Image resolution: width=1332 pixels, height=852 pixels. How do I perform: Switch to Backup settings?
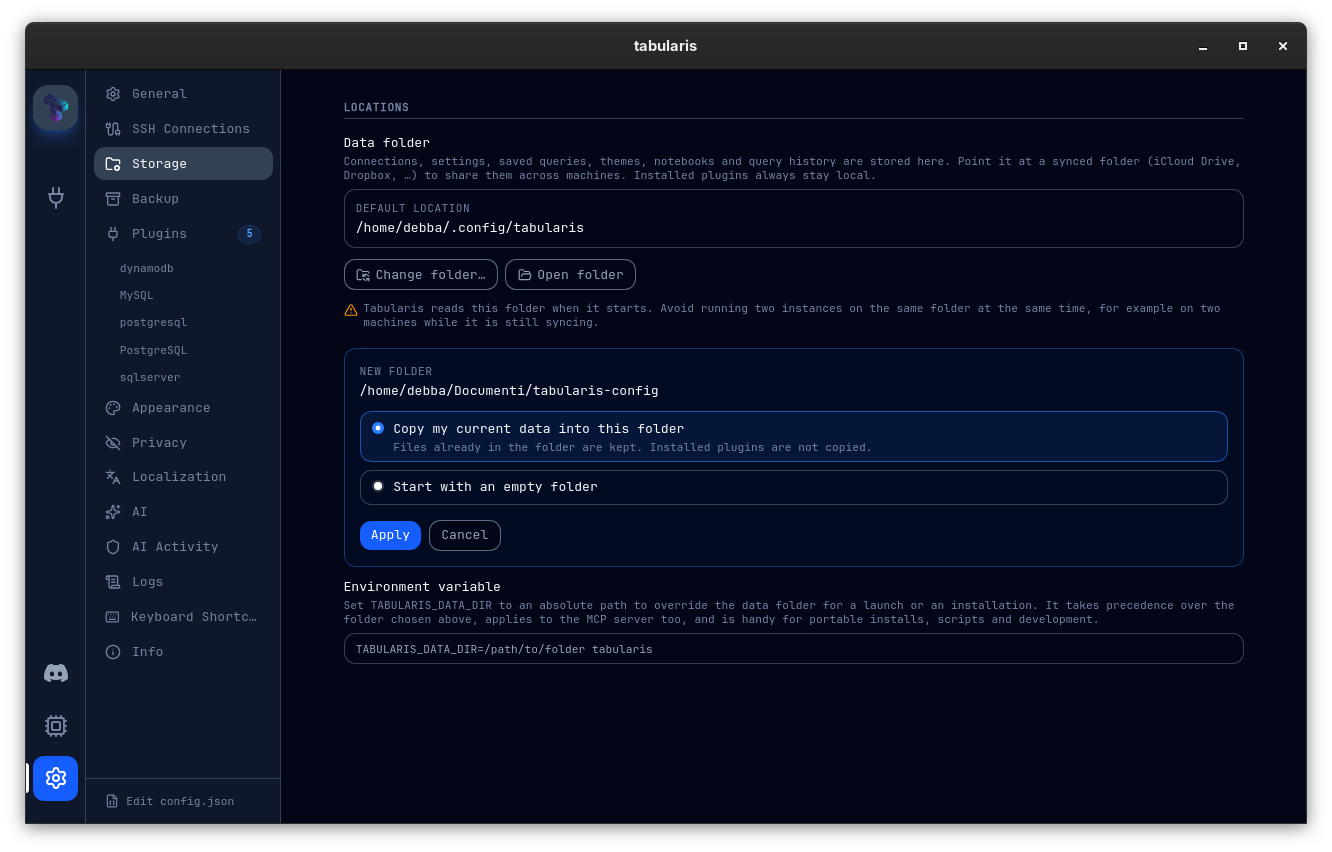pos(183,199)
